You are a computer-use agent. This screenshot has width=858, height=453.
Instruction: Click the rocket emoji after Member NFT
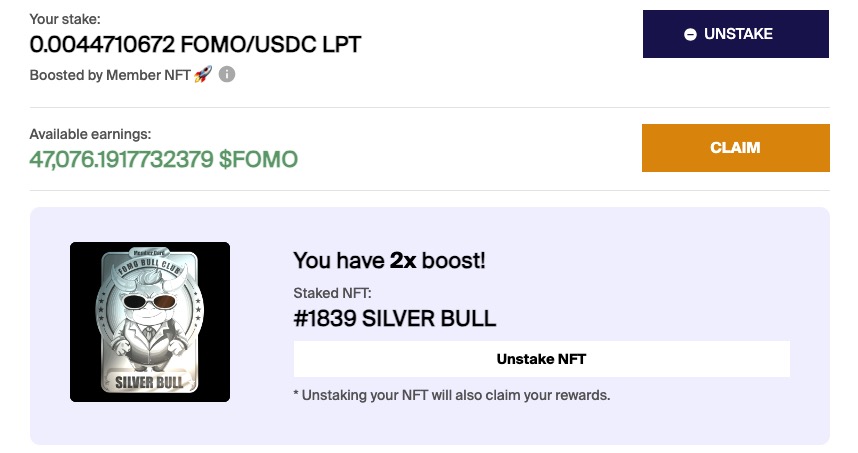[202, 75]
